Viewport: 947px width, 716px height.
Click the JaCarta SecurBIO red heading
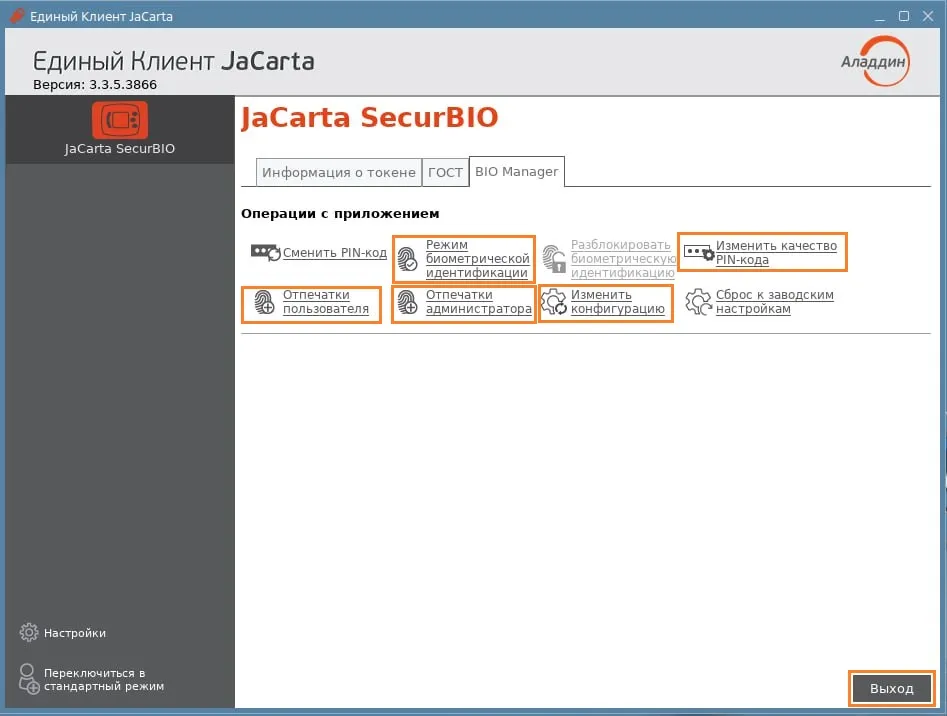tap(370, 117)
